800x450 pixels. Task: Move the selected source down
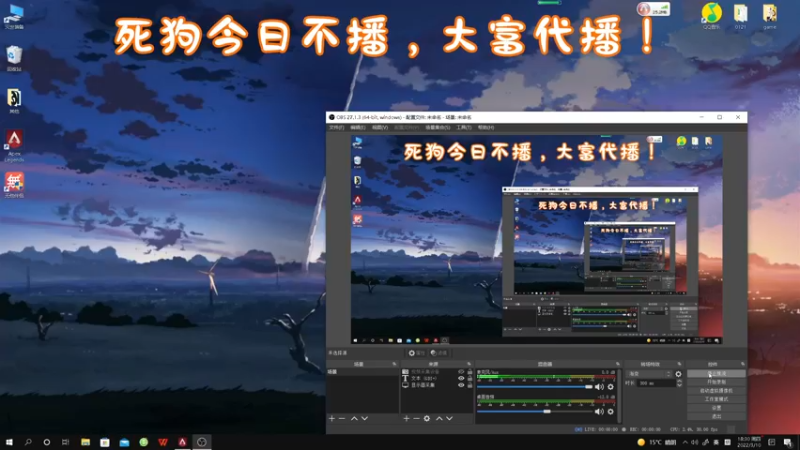click(449, 418)
